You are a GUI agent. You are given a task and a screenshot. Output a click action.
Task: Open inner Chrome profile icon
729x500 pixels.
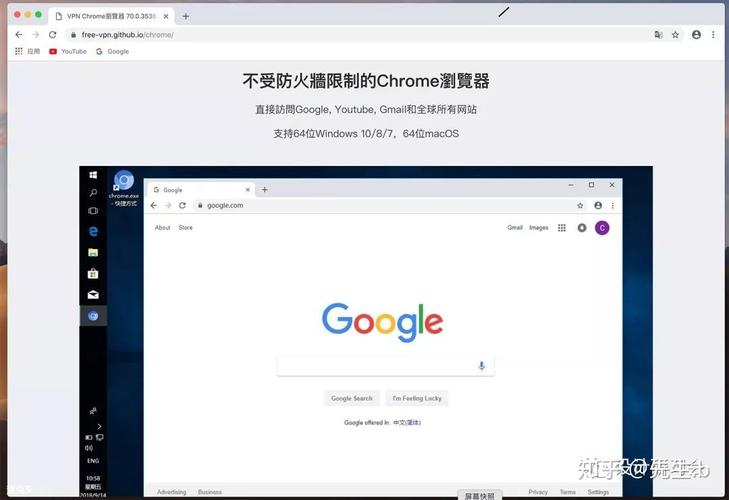coord(598,205)
